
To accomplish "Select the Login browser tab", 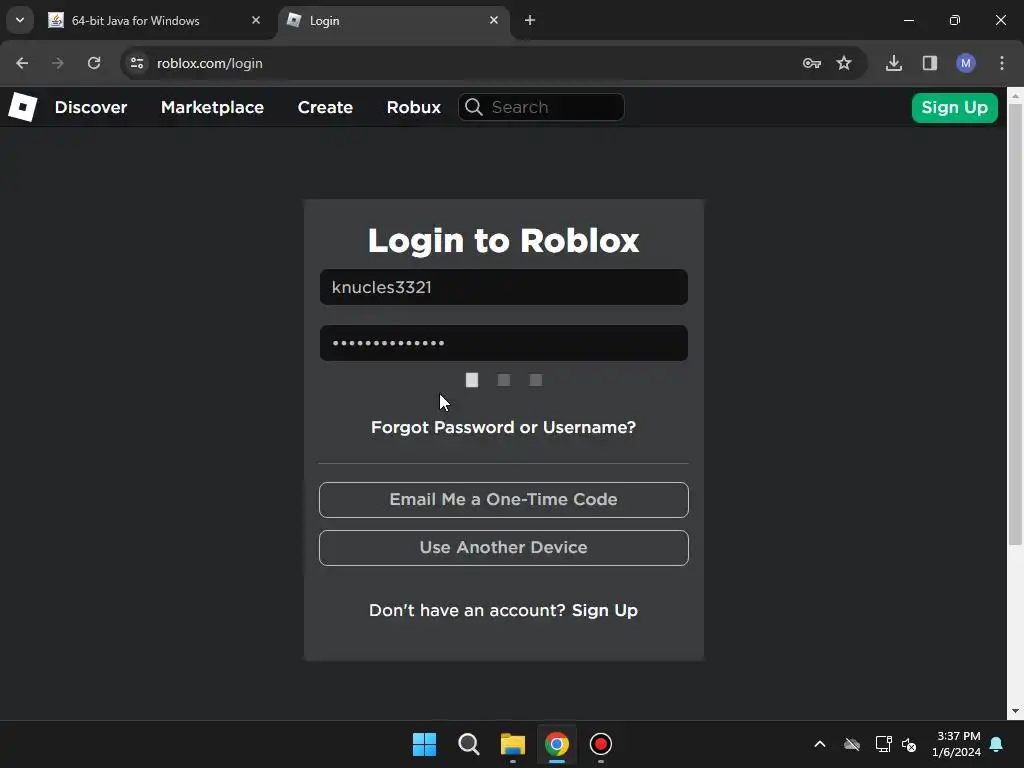I will click(395, 20).
